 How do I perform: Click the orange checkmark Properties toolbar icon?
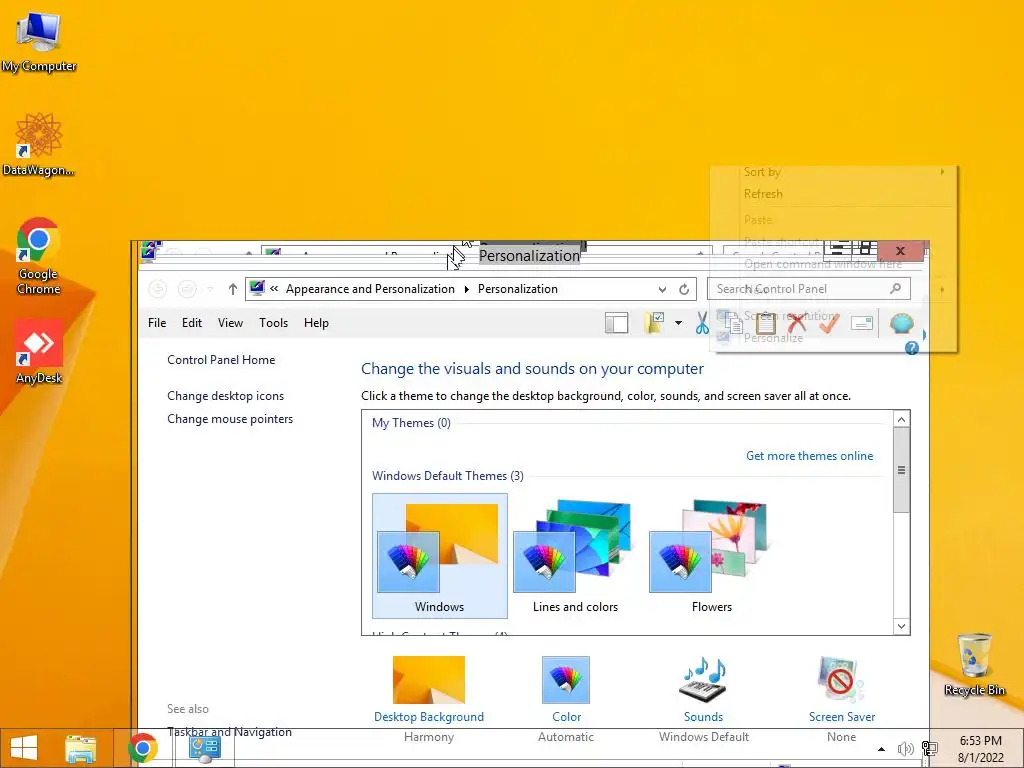click(829, 323)
